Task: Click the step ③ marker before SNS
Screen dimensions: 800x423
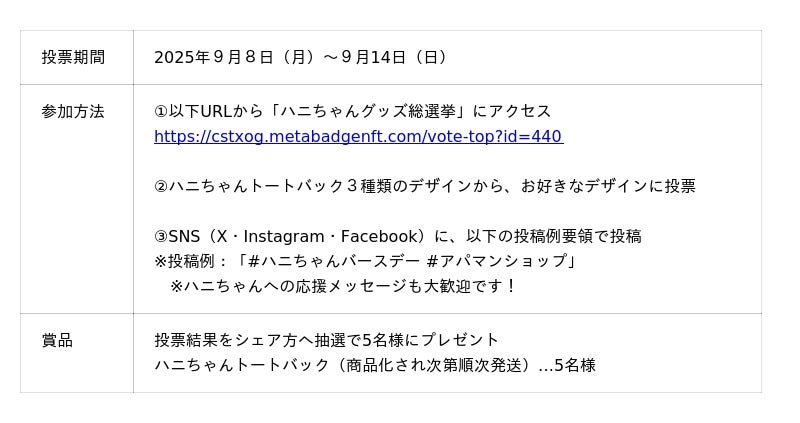Action: click(x=160, y=237)
